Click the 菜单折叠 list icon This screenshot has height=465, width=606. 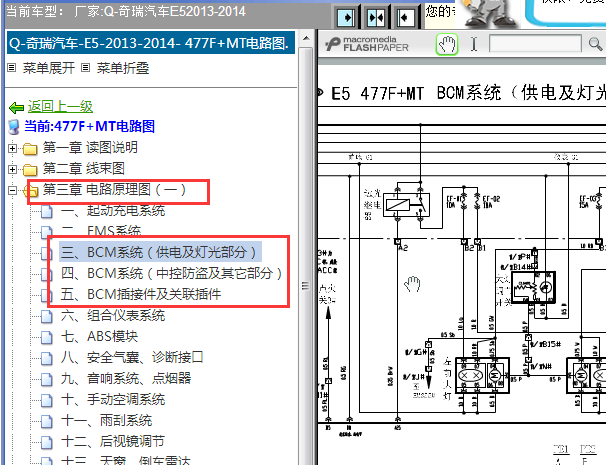tap(85, 68)
